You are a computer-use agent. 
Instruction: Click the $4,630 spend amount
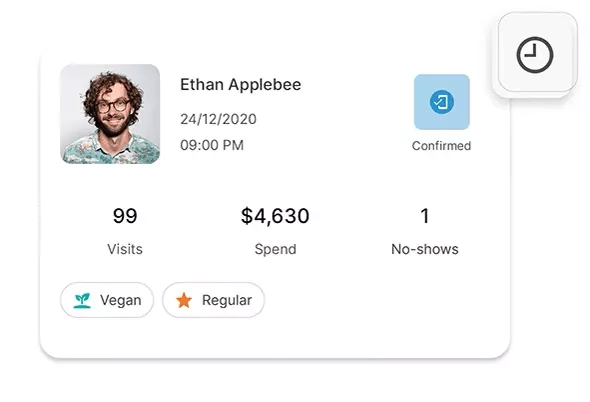(x=275, y=216)
